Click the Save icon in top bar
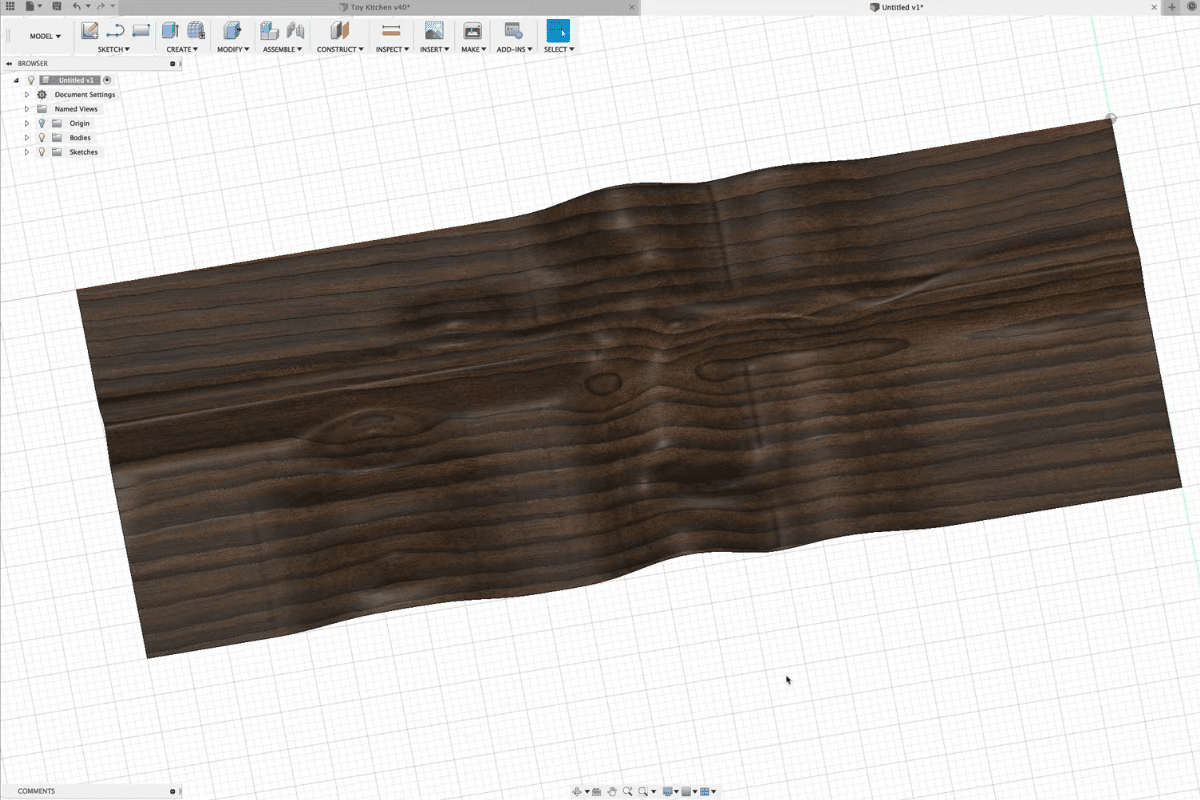1200x800 pixels. (55, 6)
